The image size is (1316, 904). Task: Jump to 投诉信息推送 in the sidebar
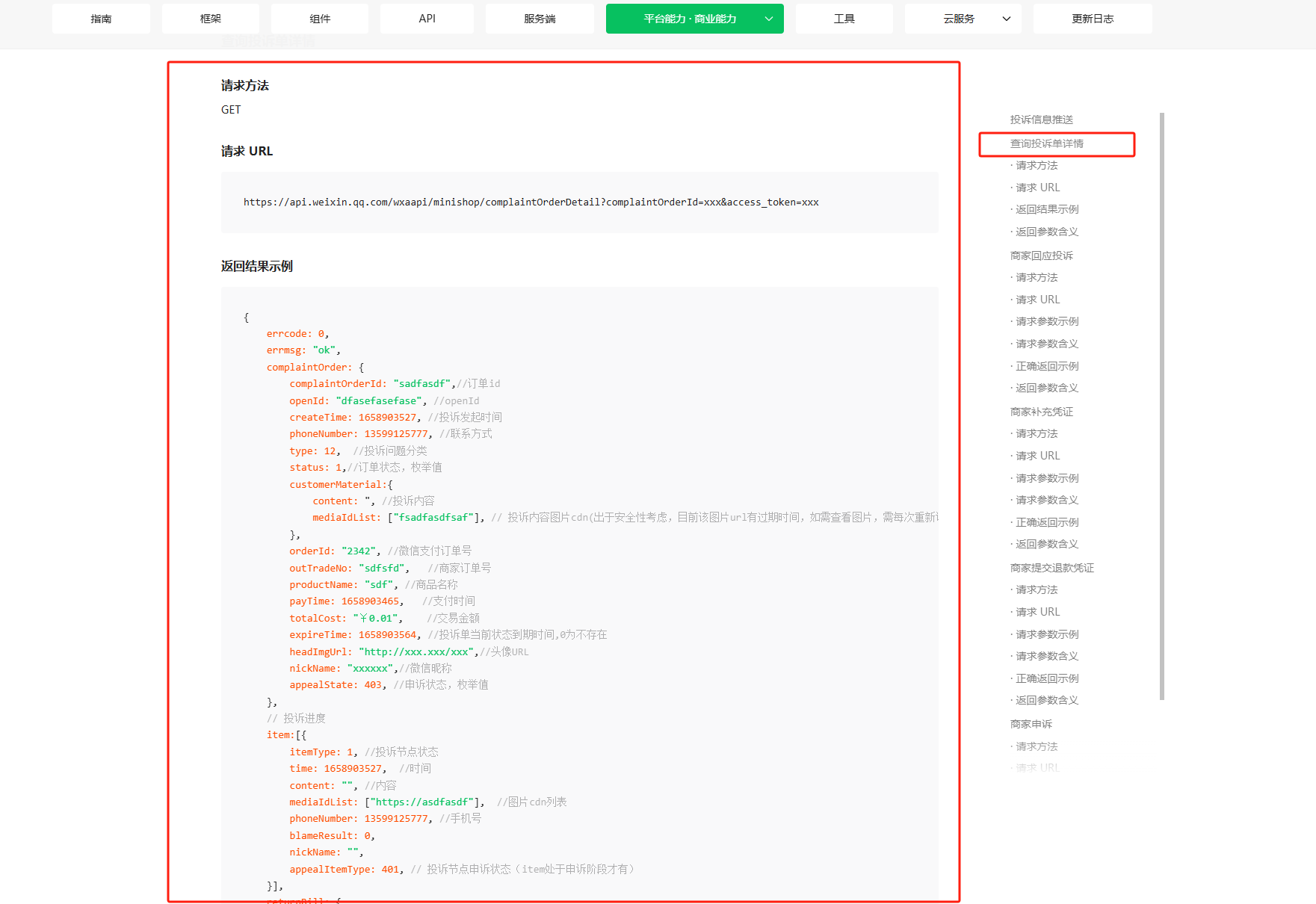(x=1042, y=120)
